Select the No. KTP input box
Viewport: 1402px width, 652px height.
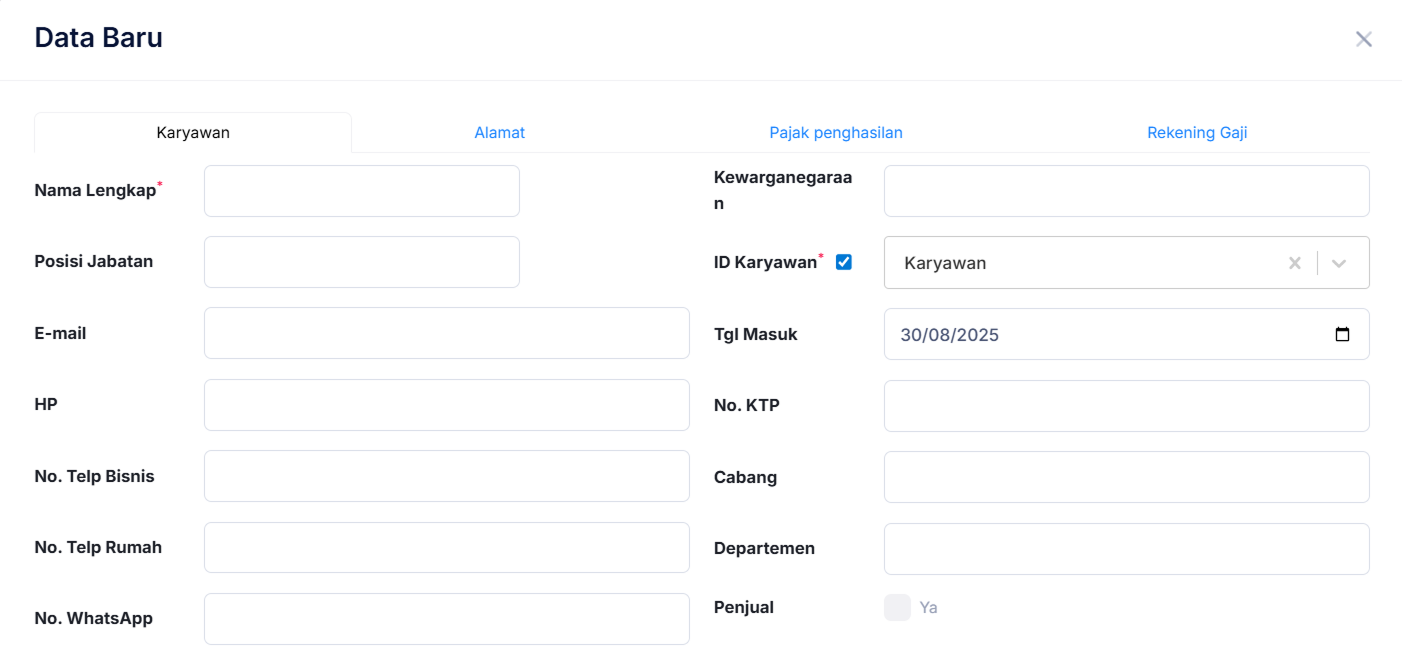(x=1126, y=406)
